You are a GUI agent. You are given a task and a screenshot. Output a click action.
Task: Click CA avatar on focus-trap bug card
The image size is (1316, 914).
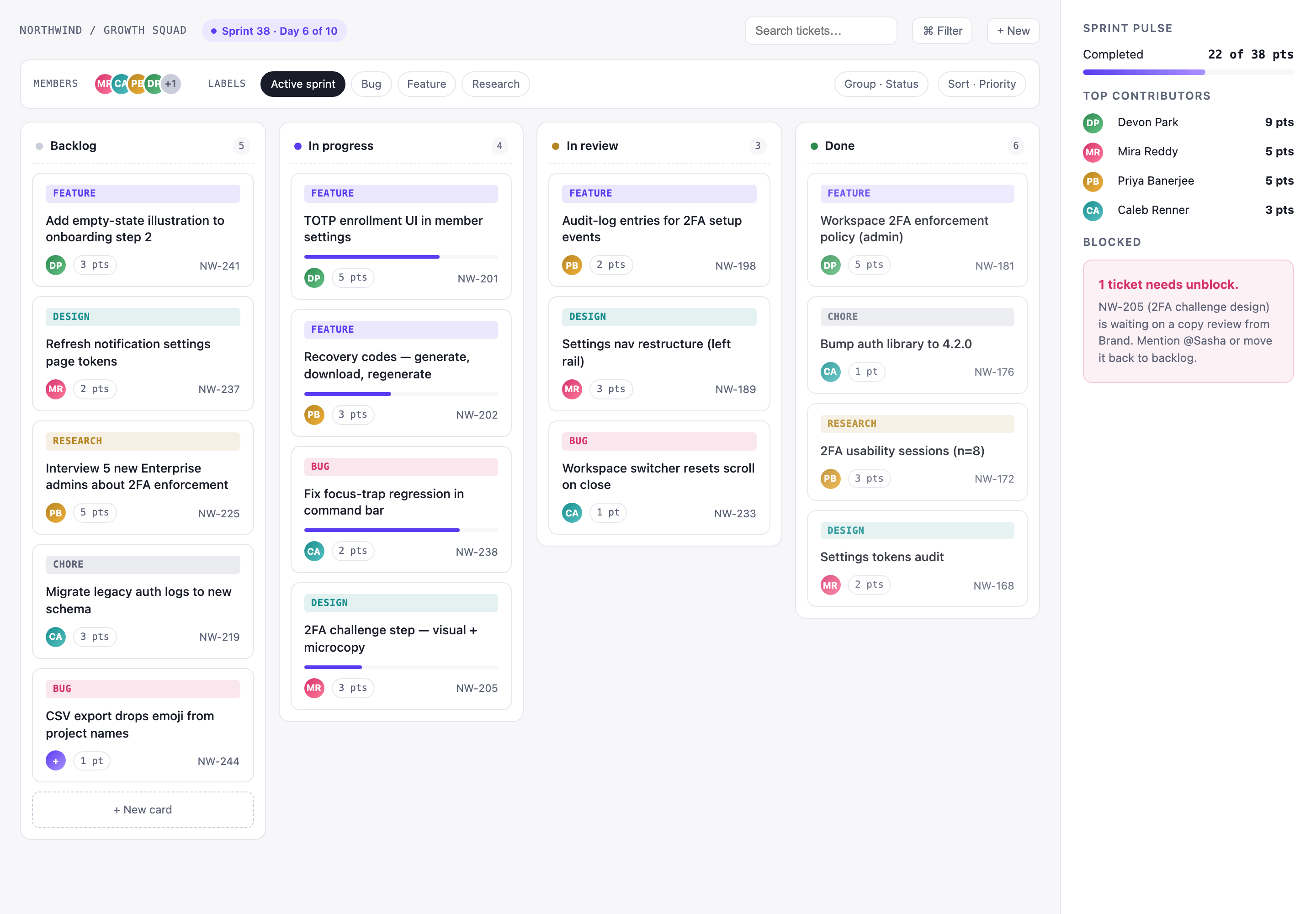(314, 552)
